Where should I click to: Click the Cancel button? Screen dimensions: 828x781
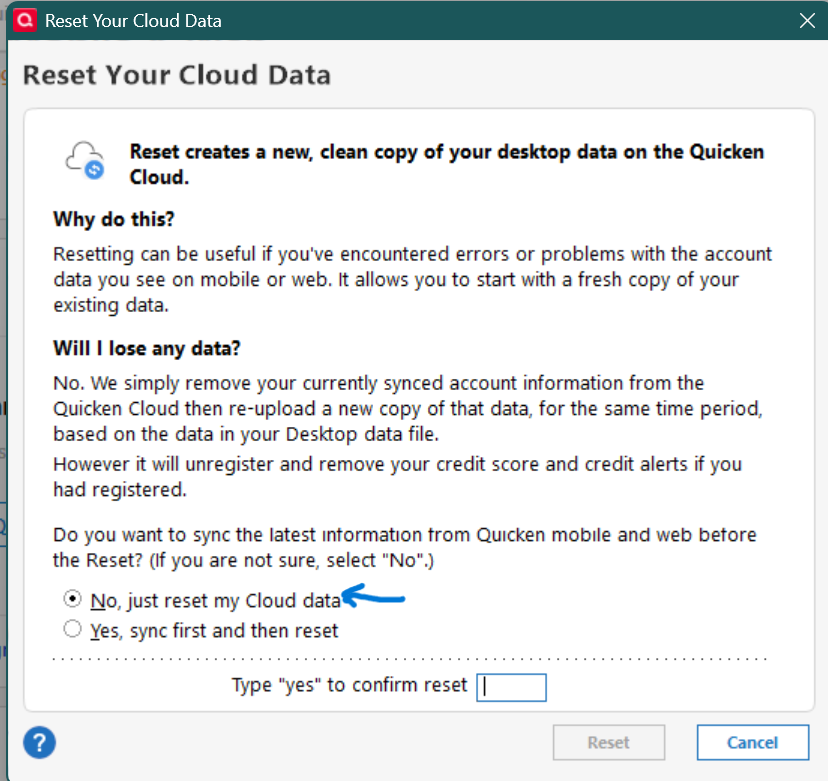click(752, 742)
